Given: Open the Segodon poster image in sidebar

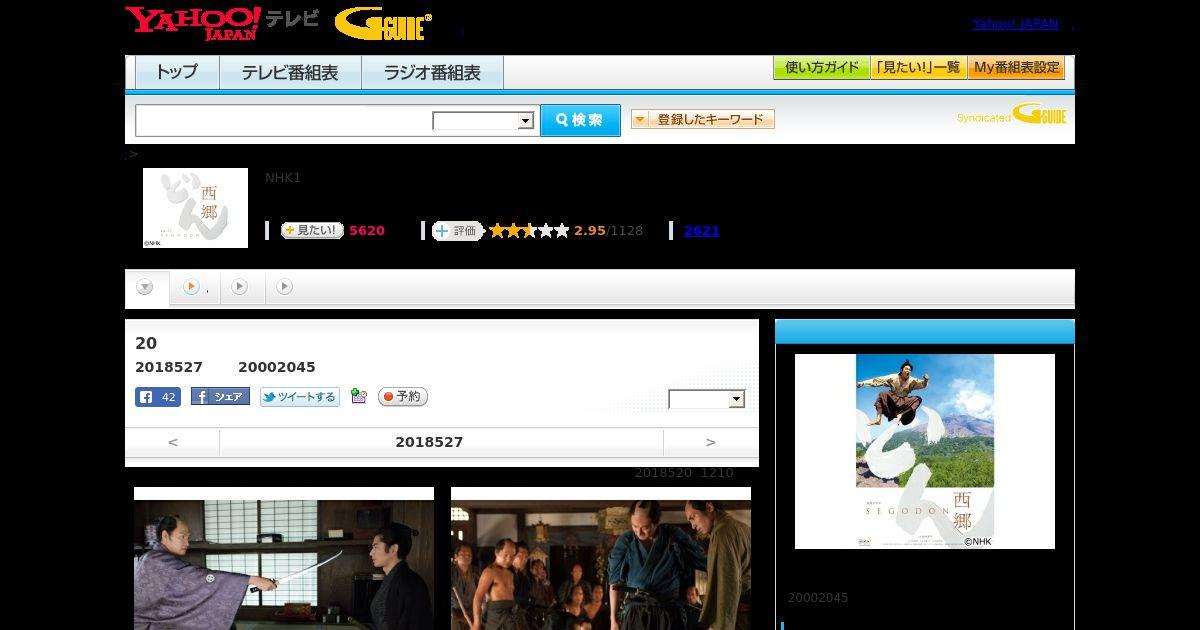Looking at the screenshot, I should coord(925,451).
